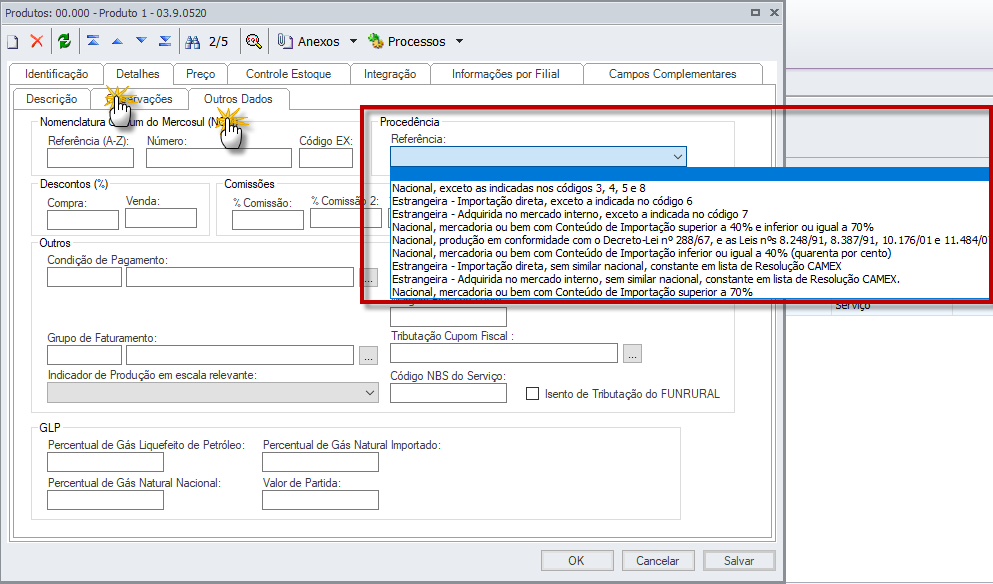Click the SQL magnifier query icon

coord(254,42)
